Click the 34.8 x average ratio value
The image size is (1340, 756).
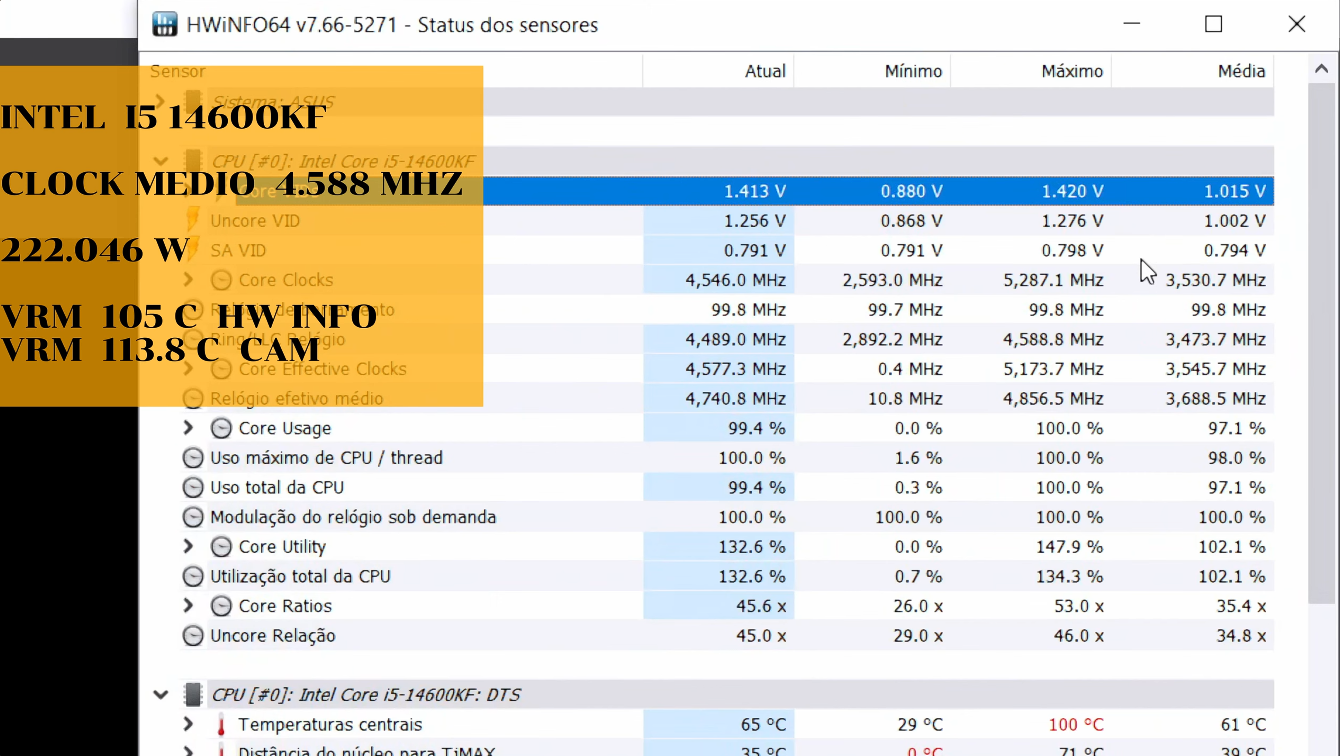click(x=1239, y=636)
